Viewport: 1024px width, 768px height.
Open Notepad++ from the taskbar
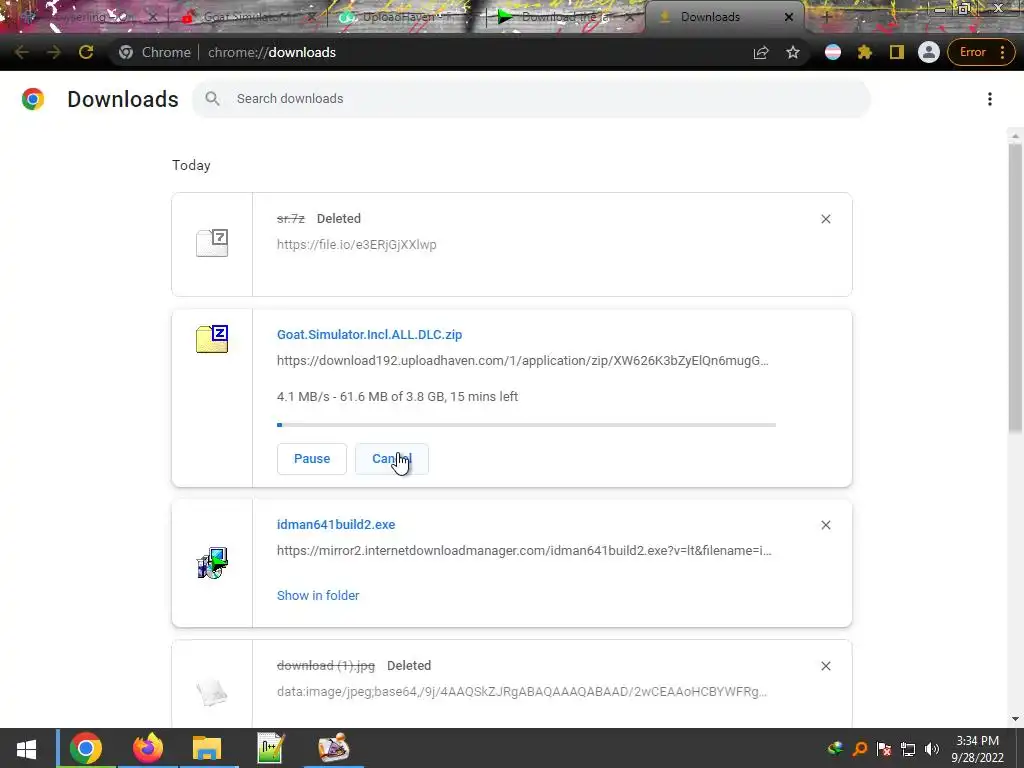[270, 748]
